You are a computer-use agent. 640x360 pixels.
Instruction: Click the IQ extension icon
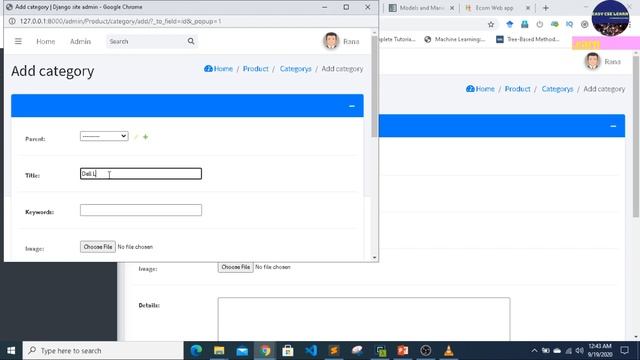569,24
